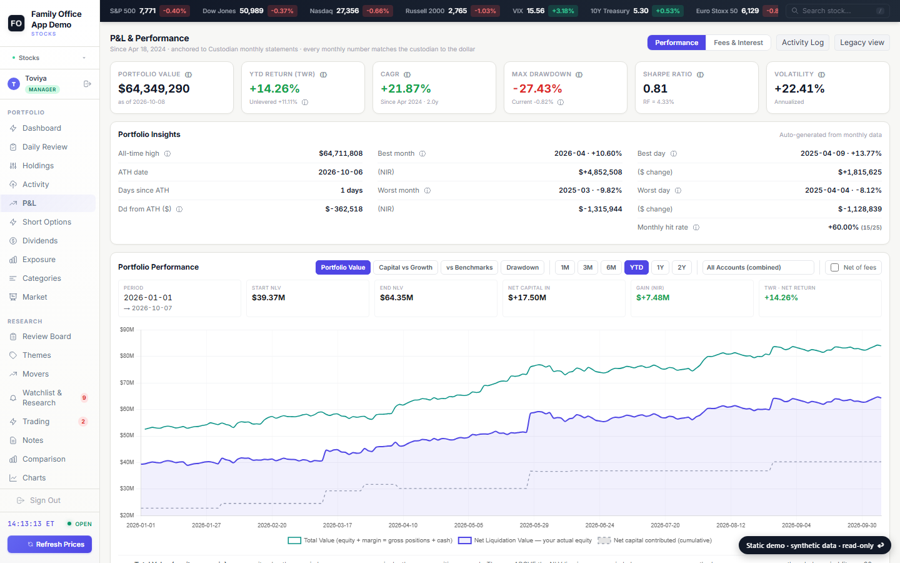
Task: Toggle Net Liquidation Value legend series
Action: (x=525, y=541)
